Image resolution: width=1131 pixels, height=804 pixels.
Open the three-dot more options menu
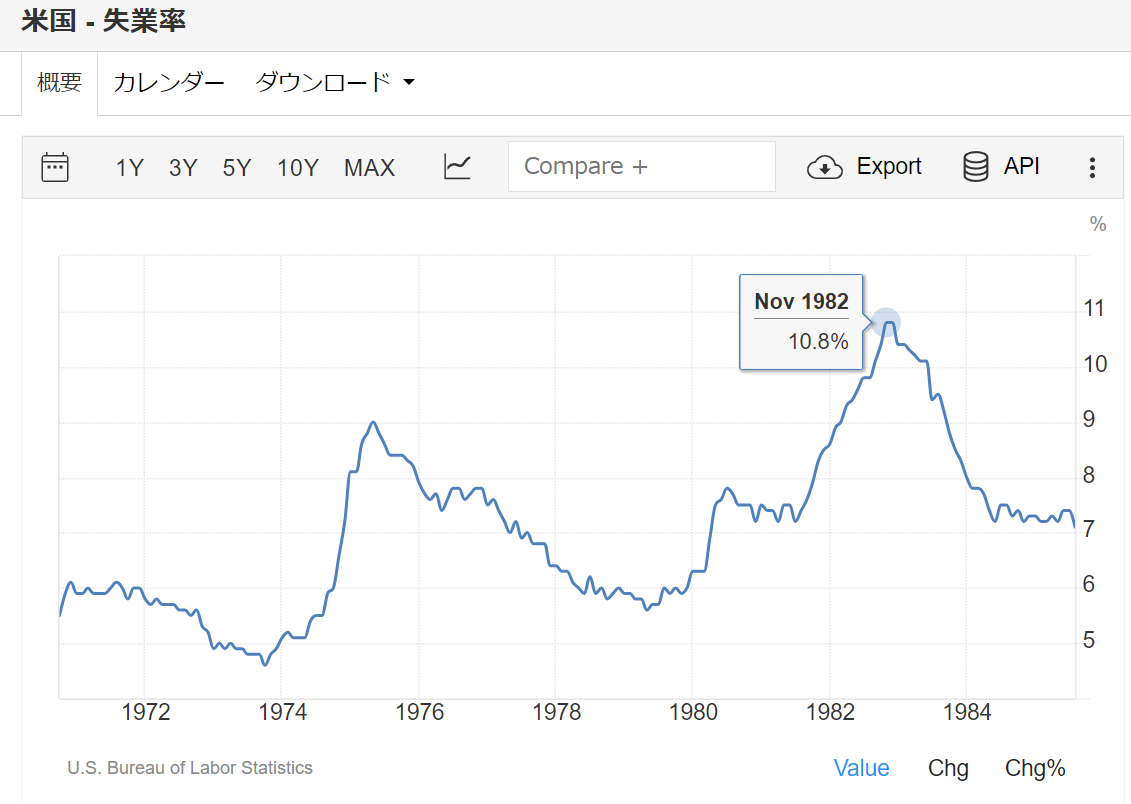pos(1092,167)
